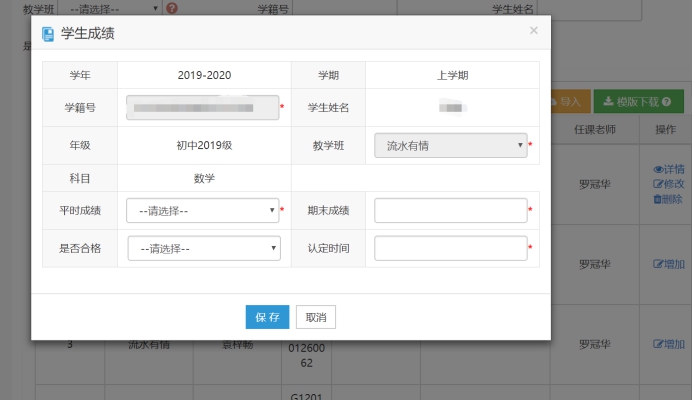Close the 学生成绩 dialog with the X
Viewport: 693px width, 400px height.
click(x=533, y=31)
